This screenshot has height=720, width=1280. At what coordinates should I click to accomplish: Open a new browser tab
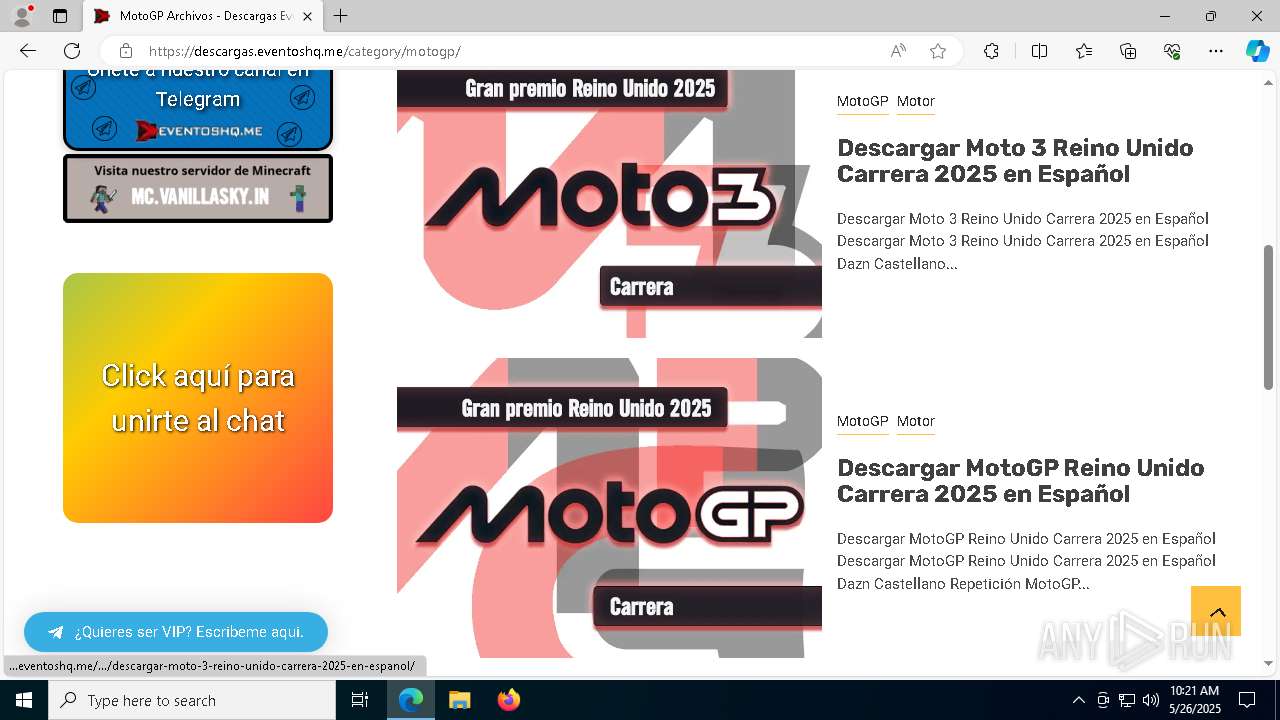point(341,16)
